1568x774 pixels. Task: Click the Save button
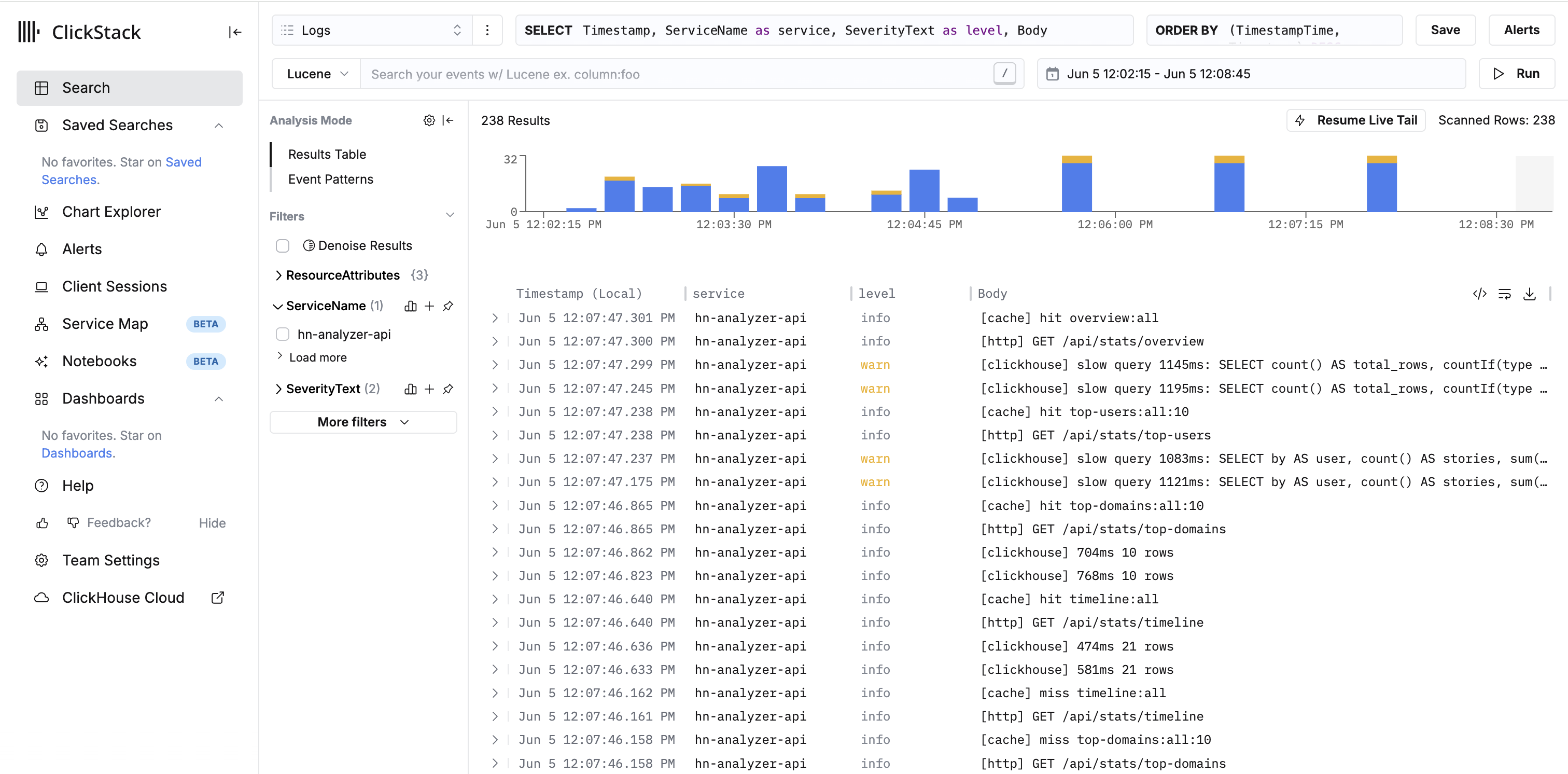(1445, 31)
